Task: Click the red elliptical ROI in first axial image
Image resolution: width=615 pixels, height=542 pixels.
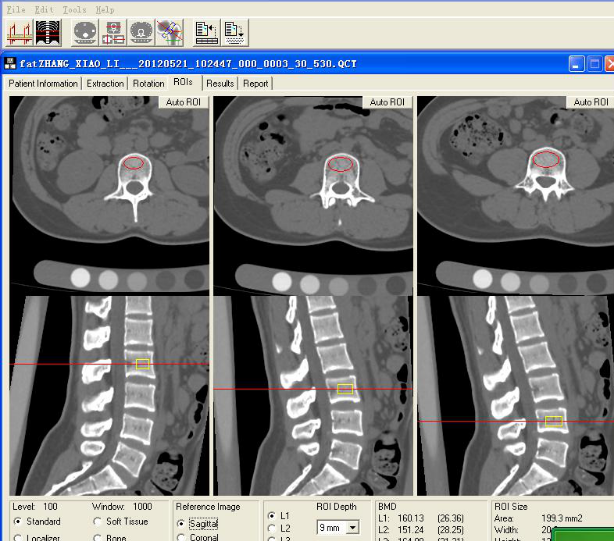Action: pos(134,162)
